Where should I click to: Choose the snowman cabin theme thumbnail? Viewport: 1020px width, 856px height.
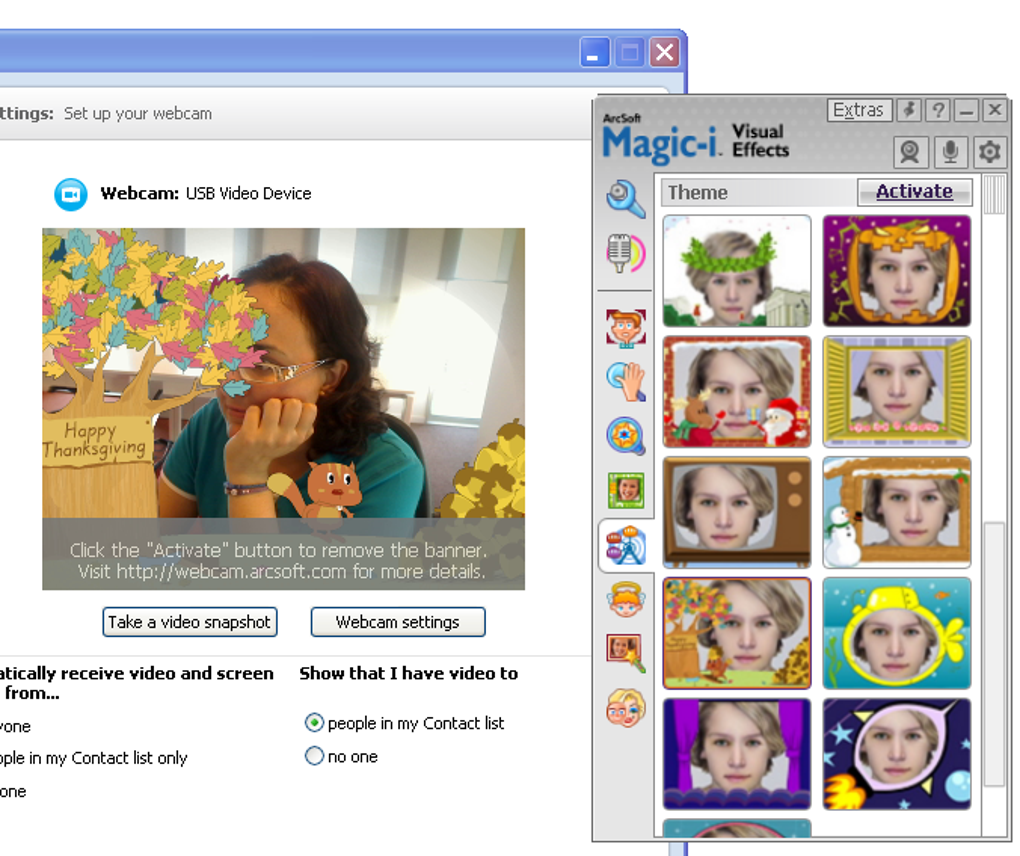896,512
